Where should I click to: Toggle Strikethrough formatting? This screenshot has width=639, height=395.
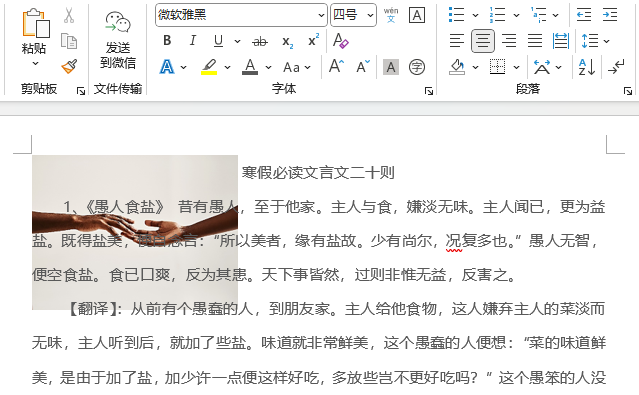click(x=260, y=41)
